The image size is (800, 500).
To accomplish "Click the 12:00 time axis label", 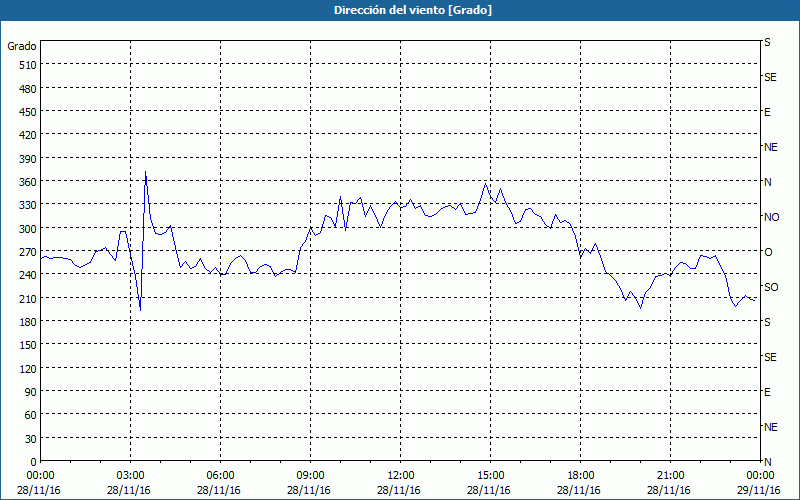I will [400, 476].
